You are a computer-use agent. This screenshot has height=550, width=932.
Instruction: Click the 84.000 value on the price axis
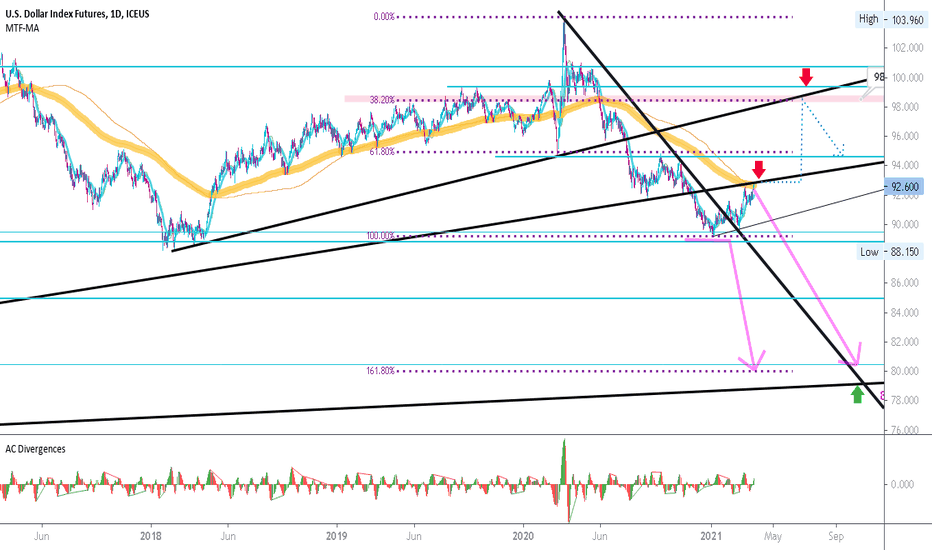[907, 312]
